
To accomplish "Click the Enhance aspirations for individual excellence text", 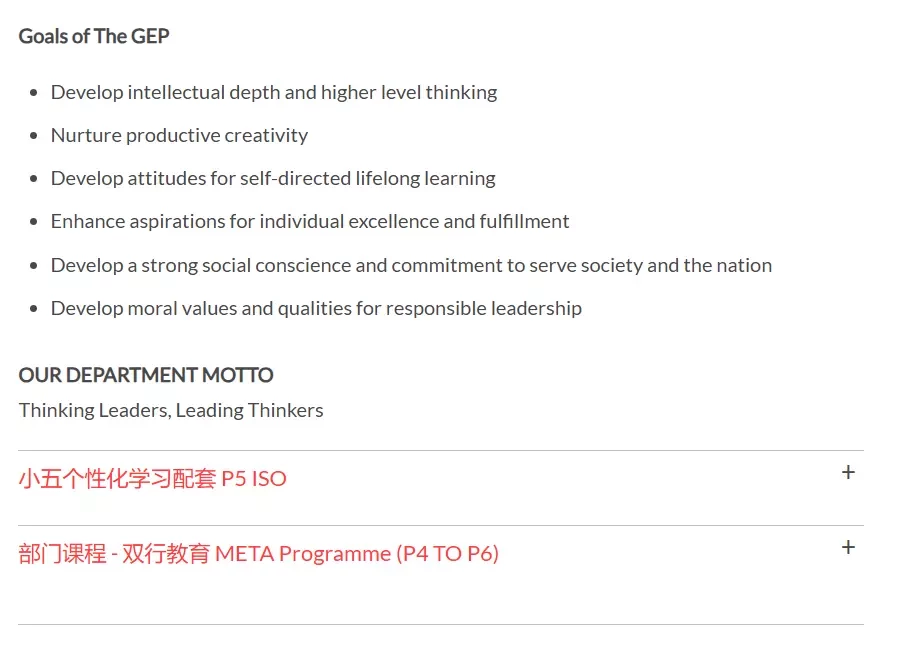I will click(310, 221).
